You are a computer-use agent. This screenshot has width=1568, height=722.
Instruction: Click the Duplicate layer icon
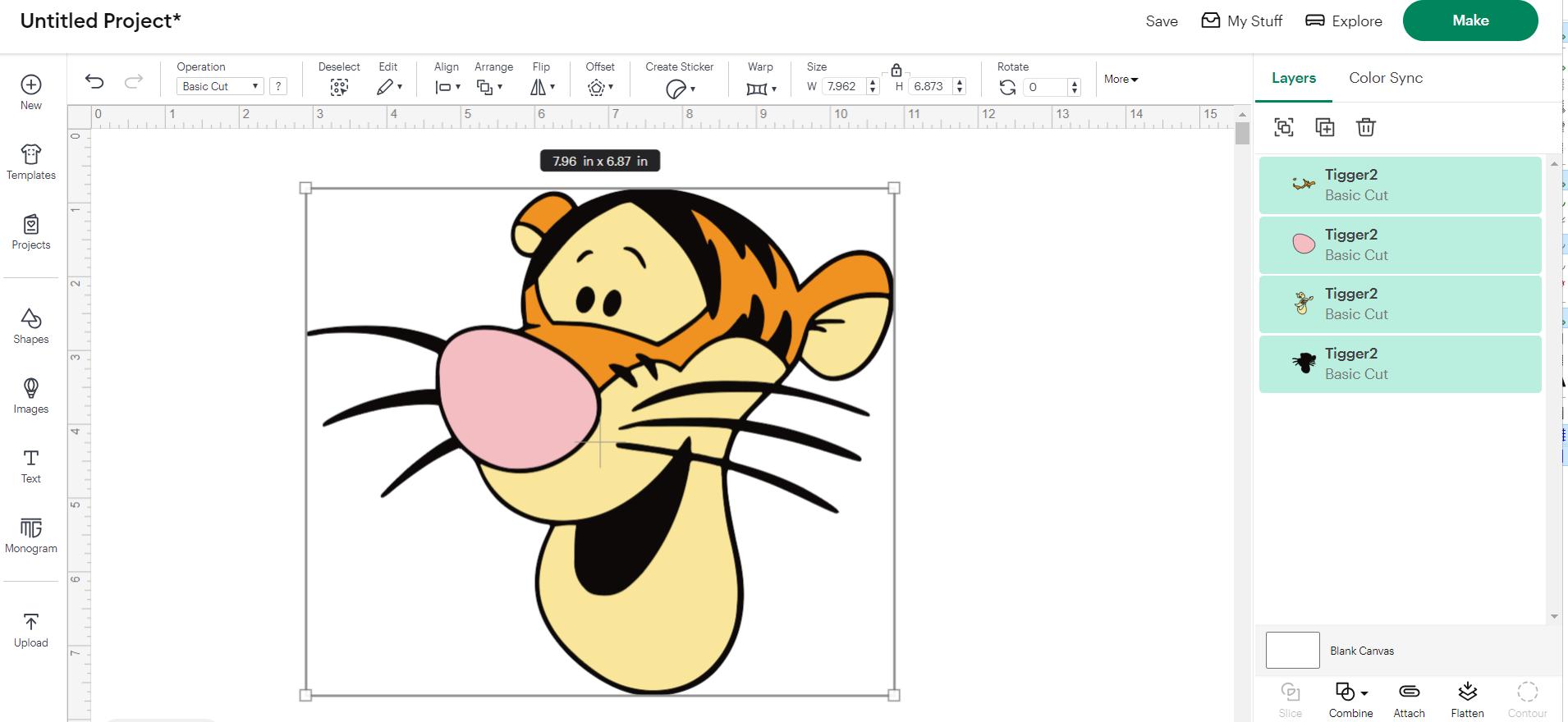point(1325,127)
